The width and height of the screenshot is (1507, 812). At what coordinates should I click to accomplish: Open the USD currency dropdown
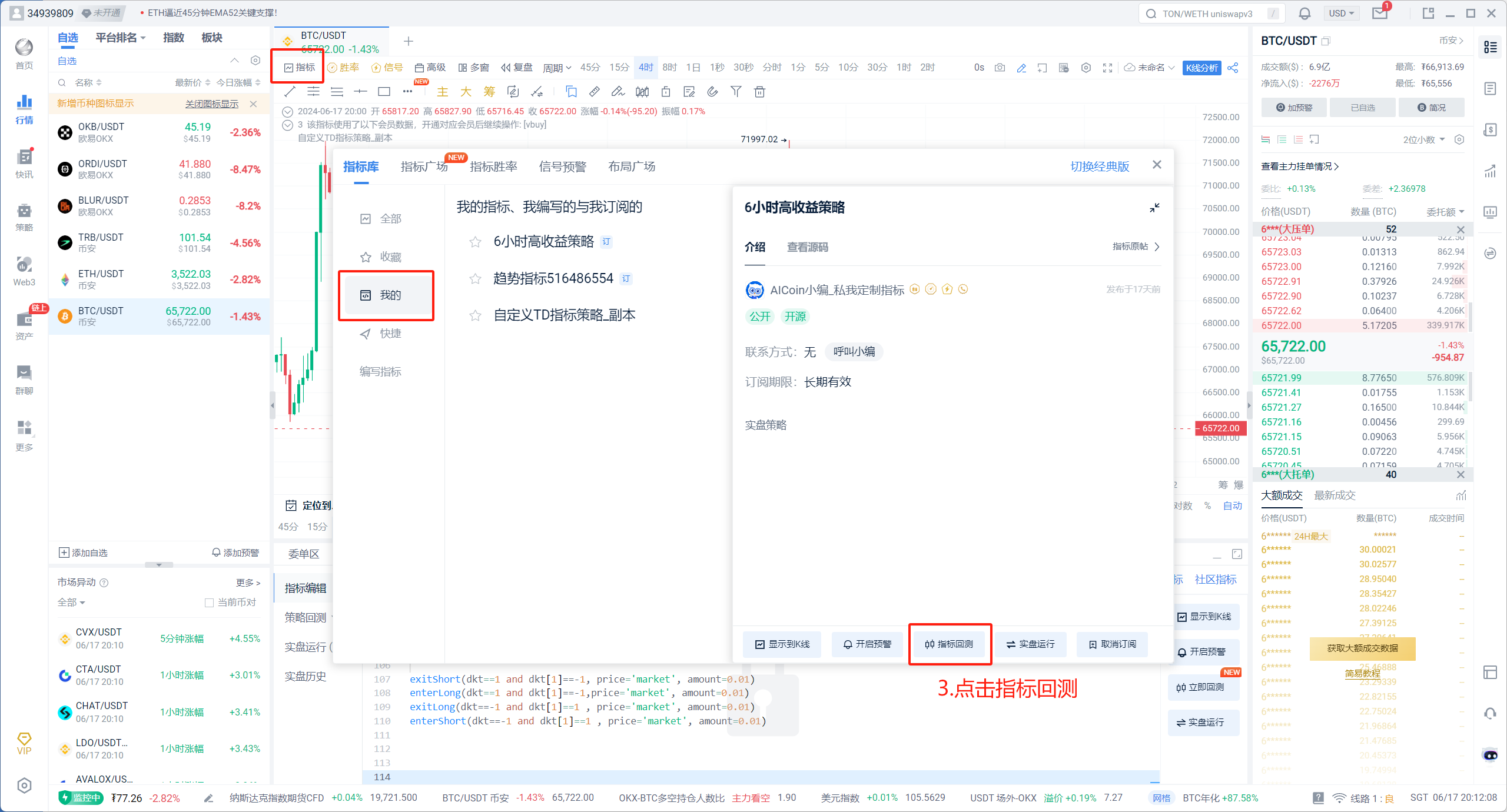[1342, 14]
